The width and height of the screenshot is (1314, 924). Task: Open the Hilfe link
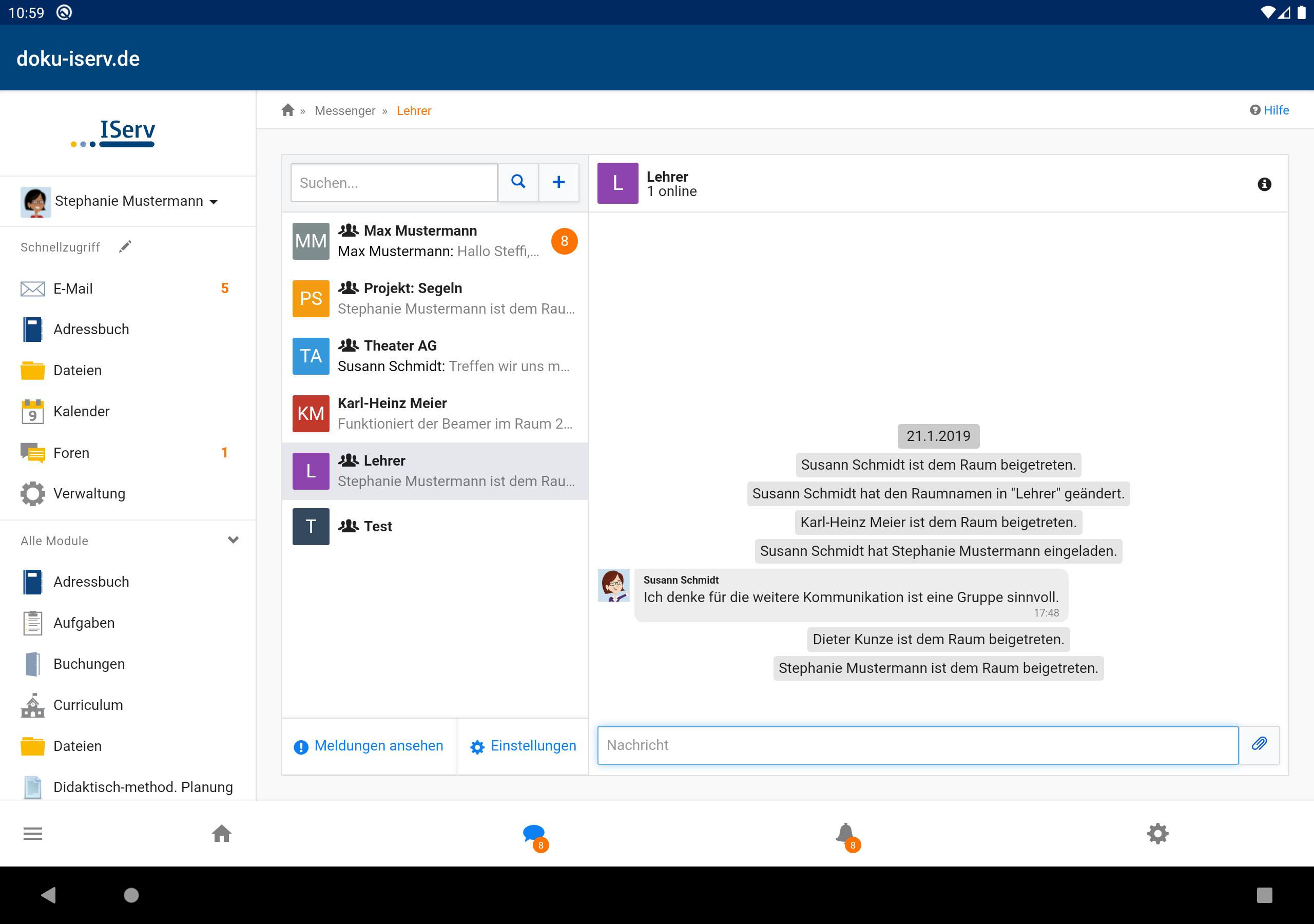1269,110
